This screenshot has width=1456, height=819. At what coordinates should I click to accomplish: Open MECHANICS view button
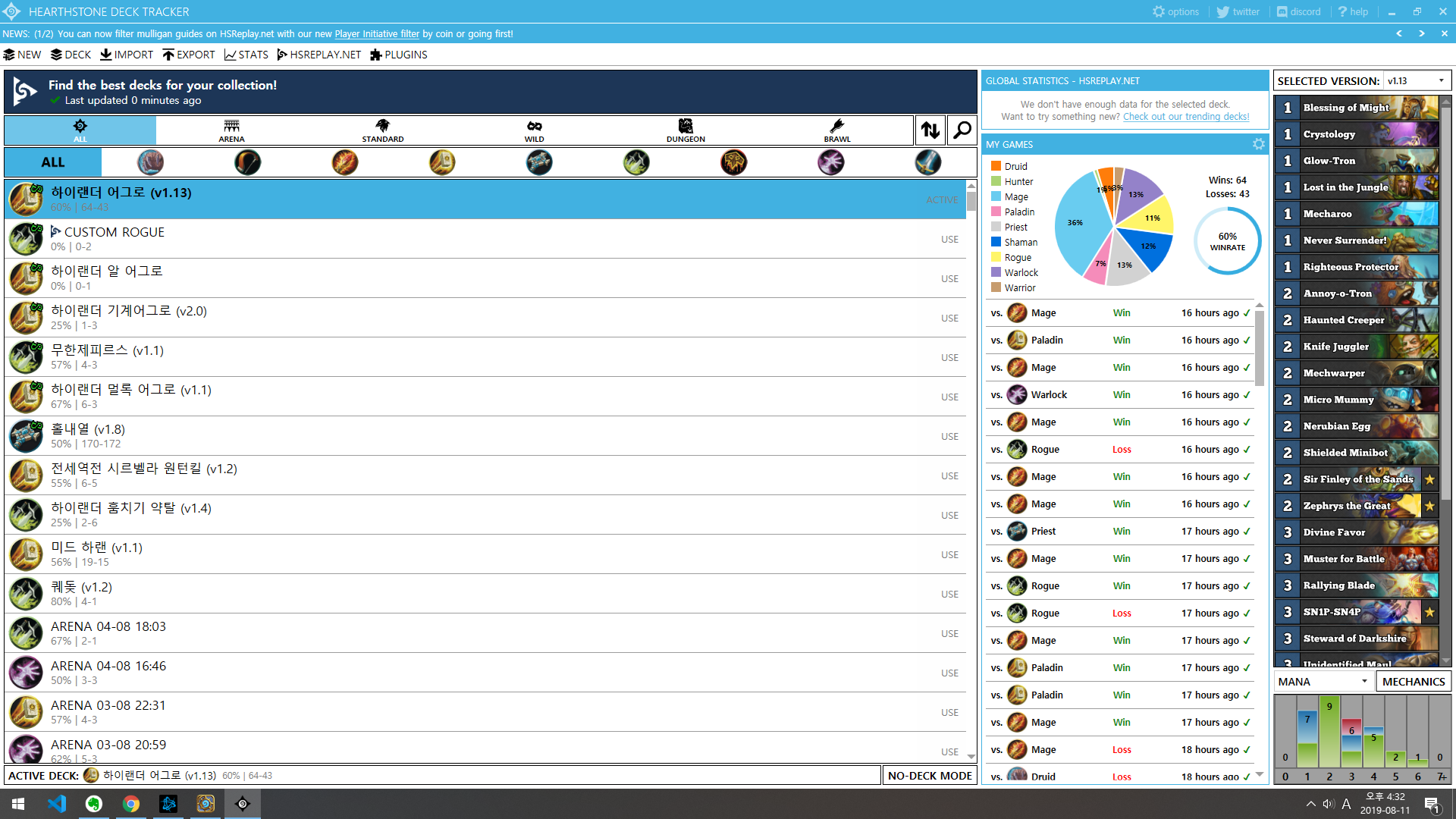click(1414, 681)
